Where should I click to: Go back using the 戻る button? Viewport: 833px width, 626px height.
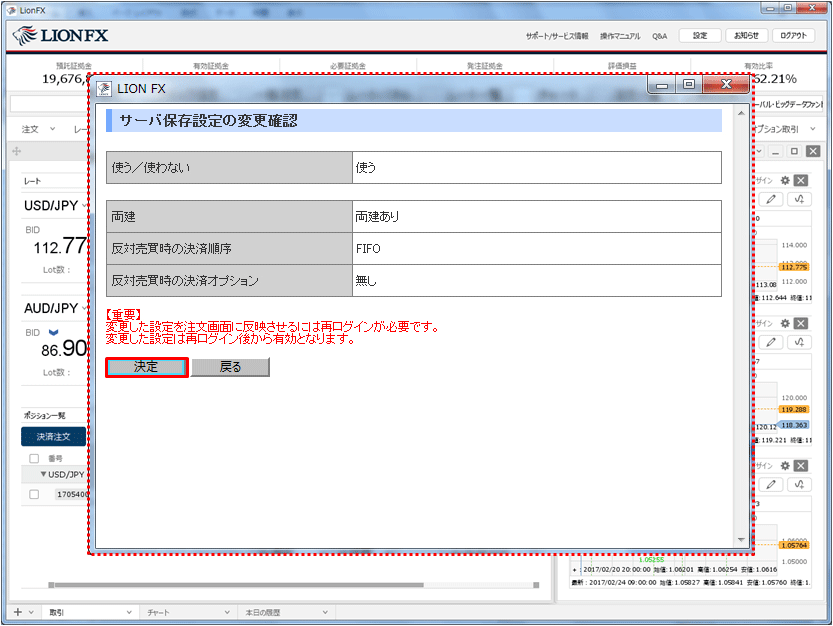point(230,367)
